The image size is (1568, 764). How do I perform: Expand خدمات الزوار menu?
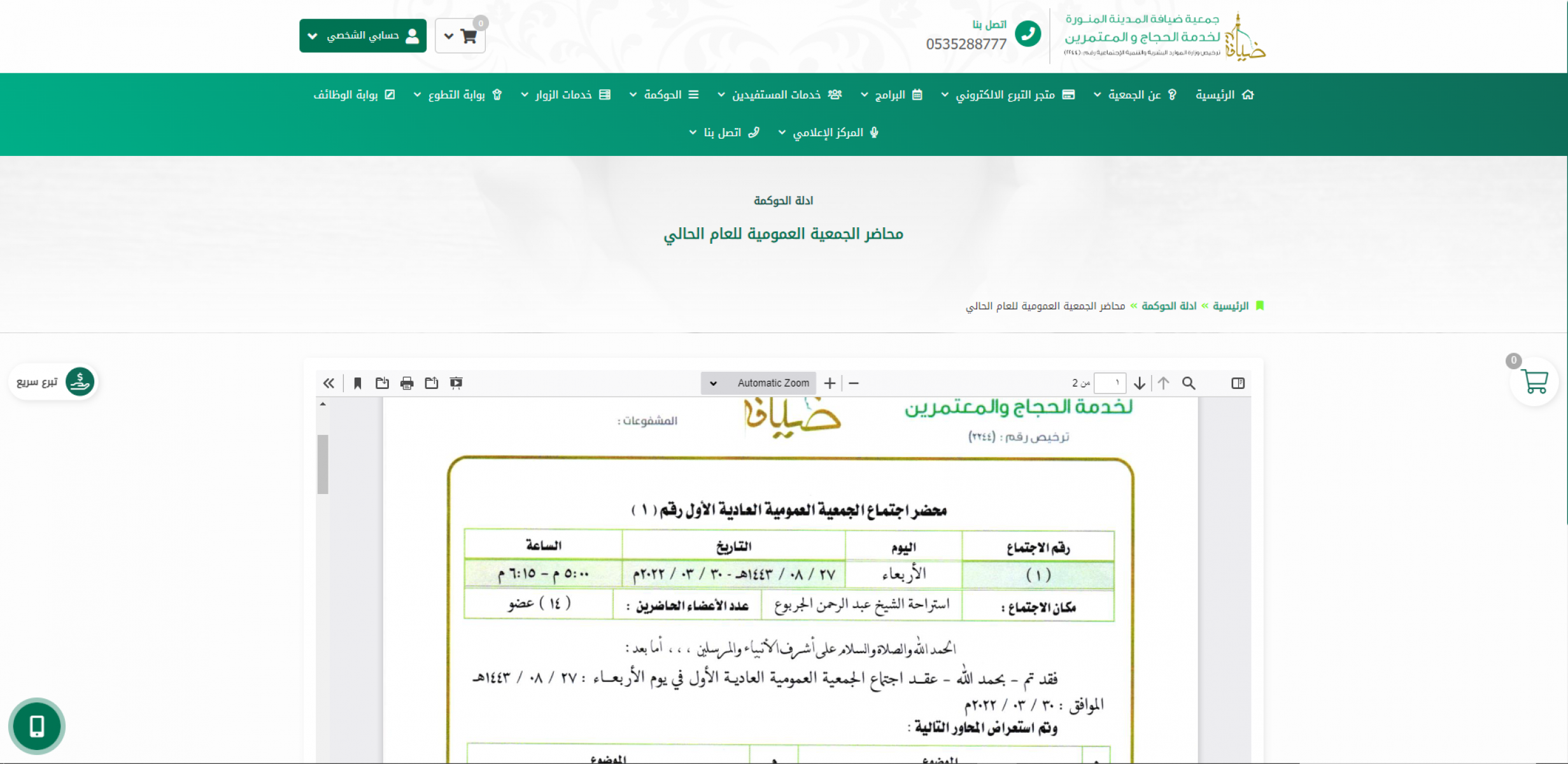[x=565, y=95]
